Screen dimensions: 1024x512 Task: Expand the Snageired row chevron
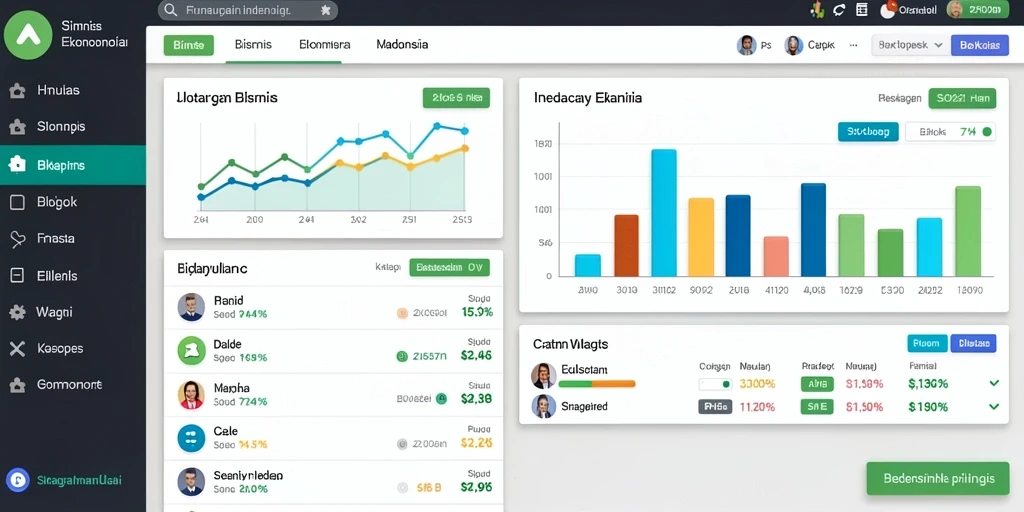[994, 406]
